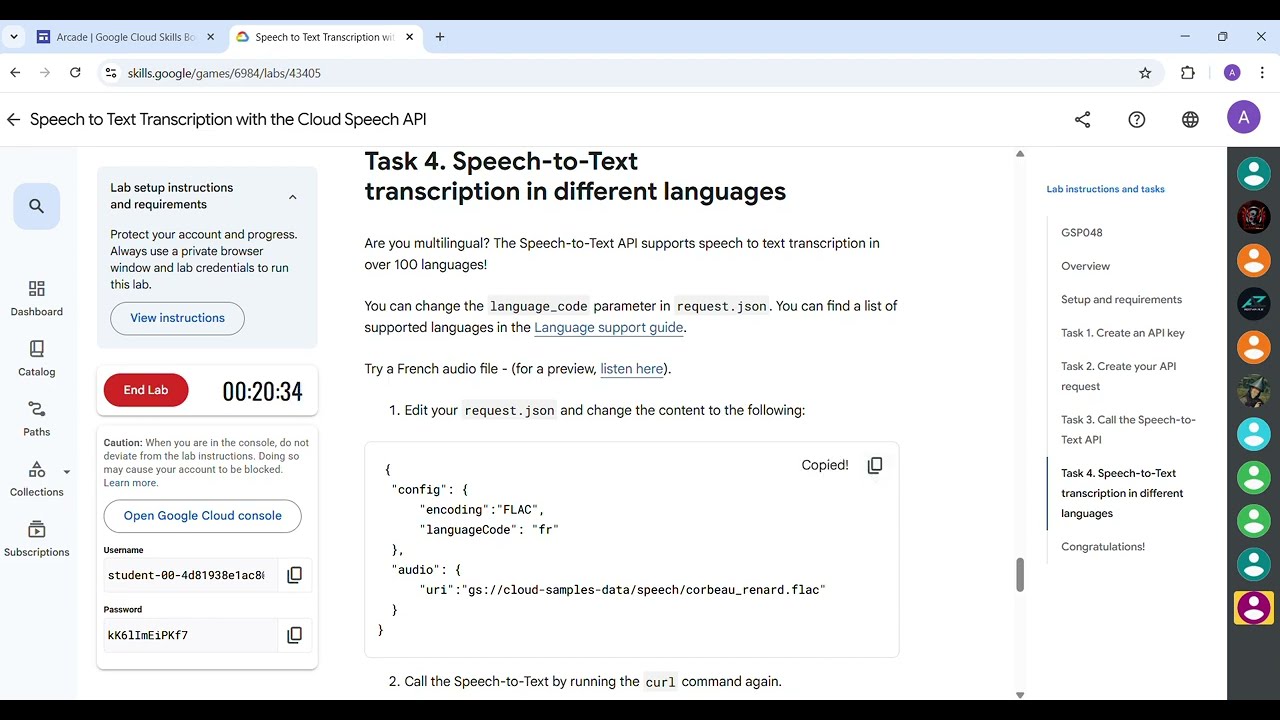Switch to Speech to Text Transcription tab

tap(324, 37)
